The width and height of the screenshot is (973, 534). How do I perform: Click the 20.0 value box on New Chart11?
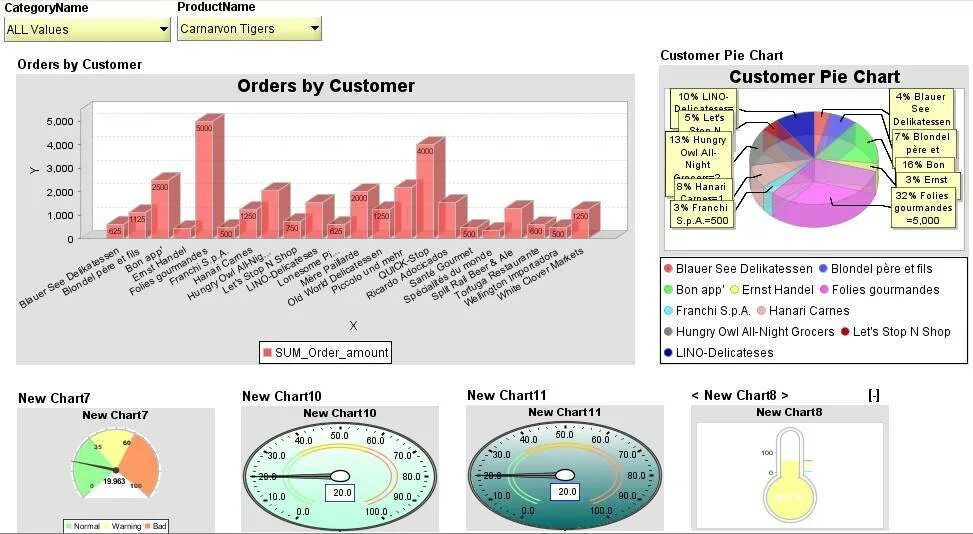pos(567,491)
